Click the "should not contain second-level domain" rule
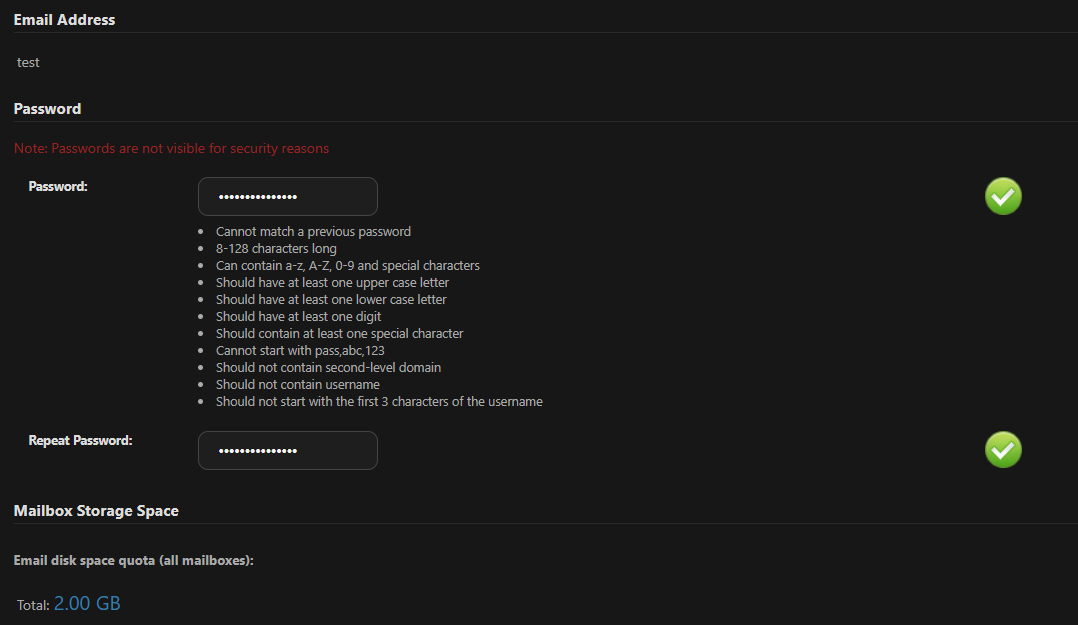 point(328,367)
